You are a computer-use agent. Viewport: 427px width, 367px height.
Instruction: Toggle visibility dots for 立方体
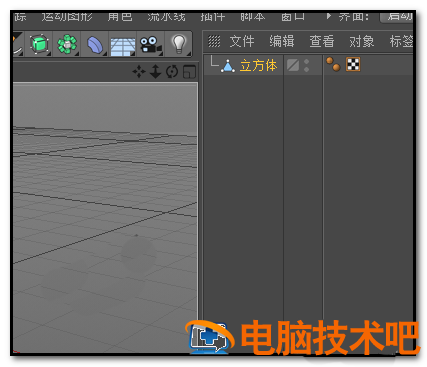(306, 65)
